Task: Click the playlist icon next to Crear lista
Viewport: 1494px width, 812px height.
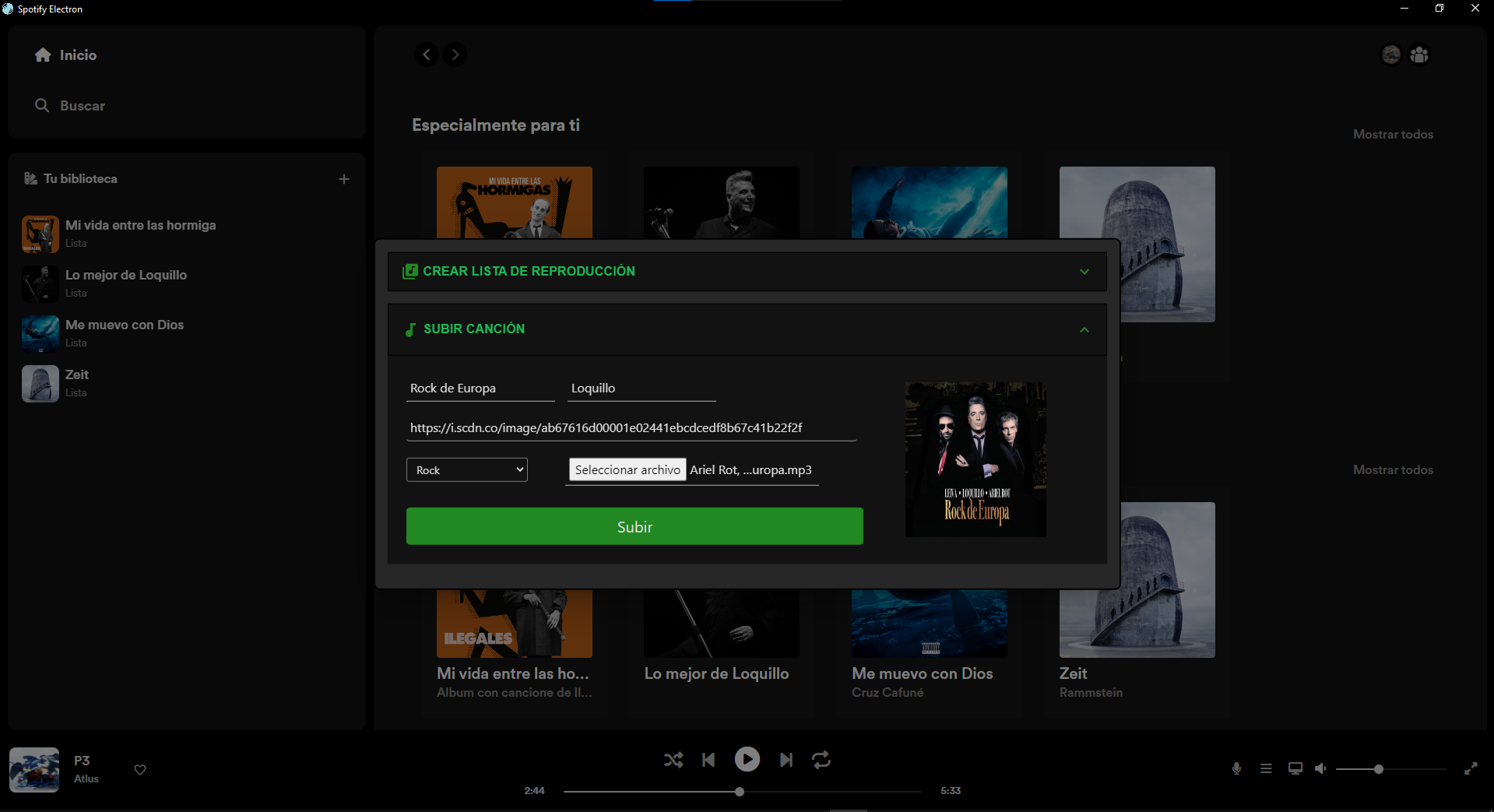Action: point(410,272)
